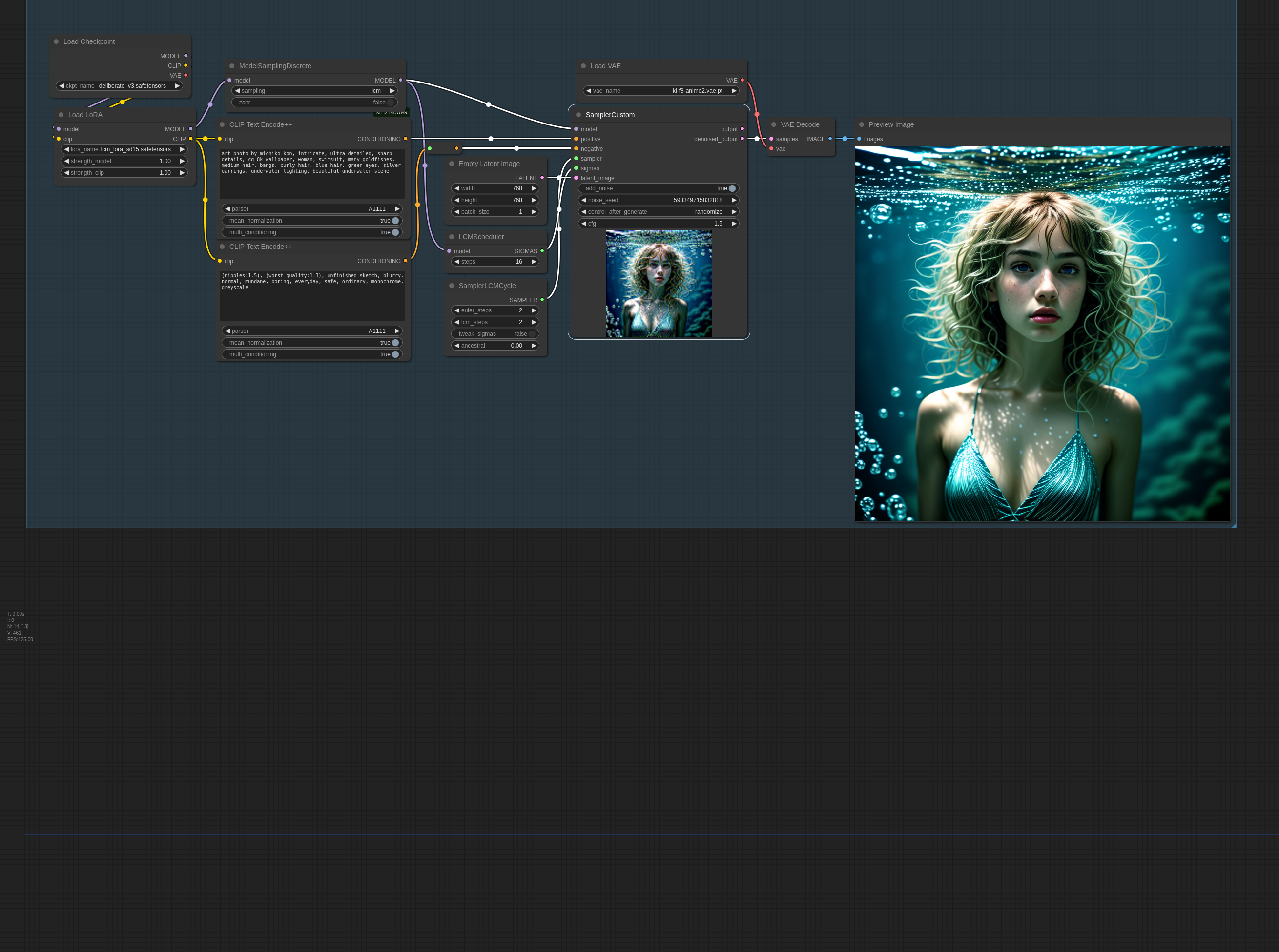The width and height of the screenshot is (1279, 952).
Task: Click the SamplerLCMCycle SAMPLER output socket
Action: tap(542, 300)
